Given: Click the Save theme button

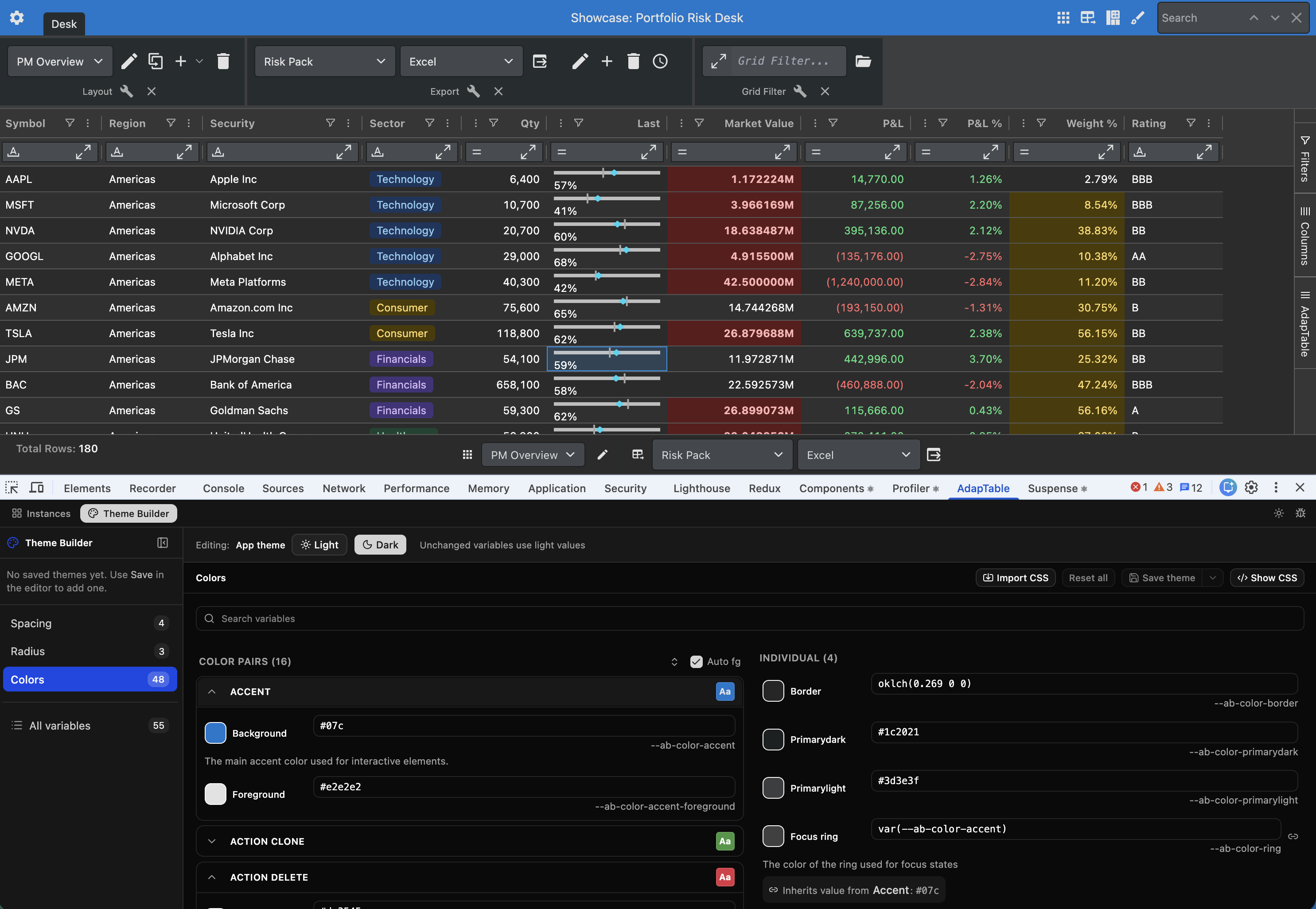Looking at the screenshot, I should pos(1162,578).
